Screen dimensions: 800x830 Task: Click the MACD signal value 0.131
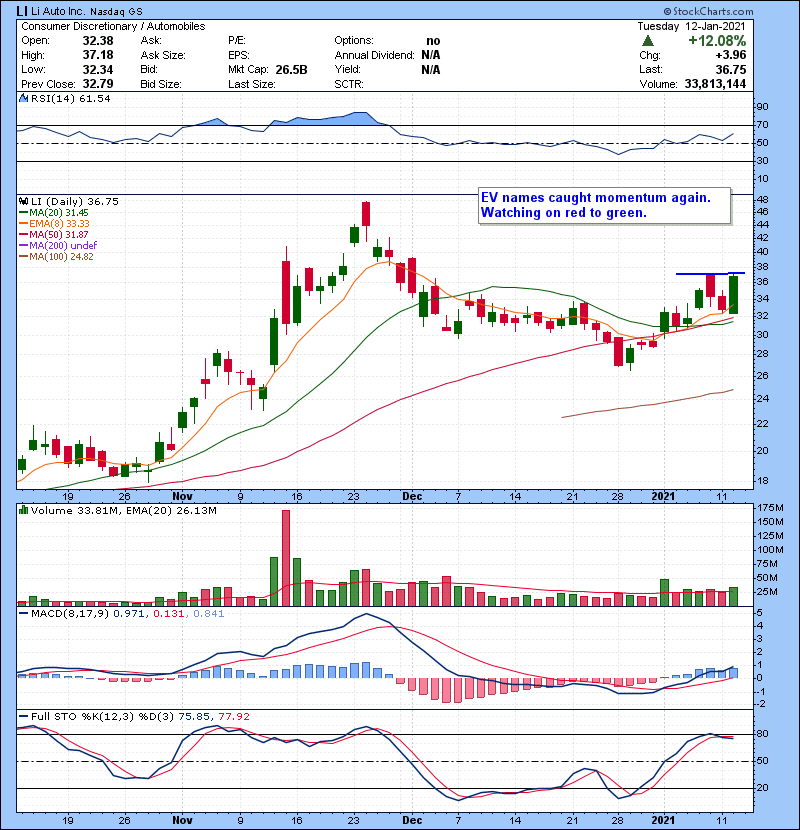point(169,614)
